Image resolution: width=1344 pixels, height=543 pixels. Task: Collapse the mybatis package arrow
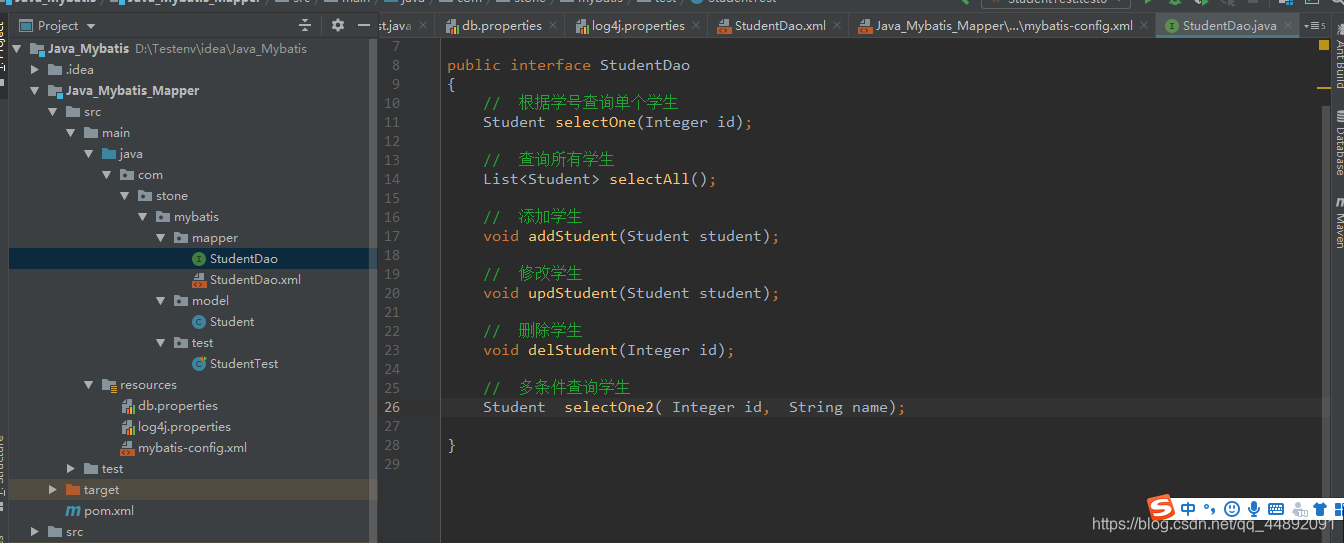click(x=143, y=216)
